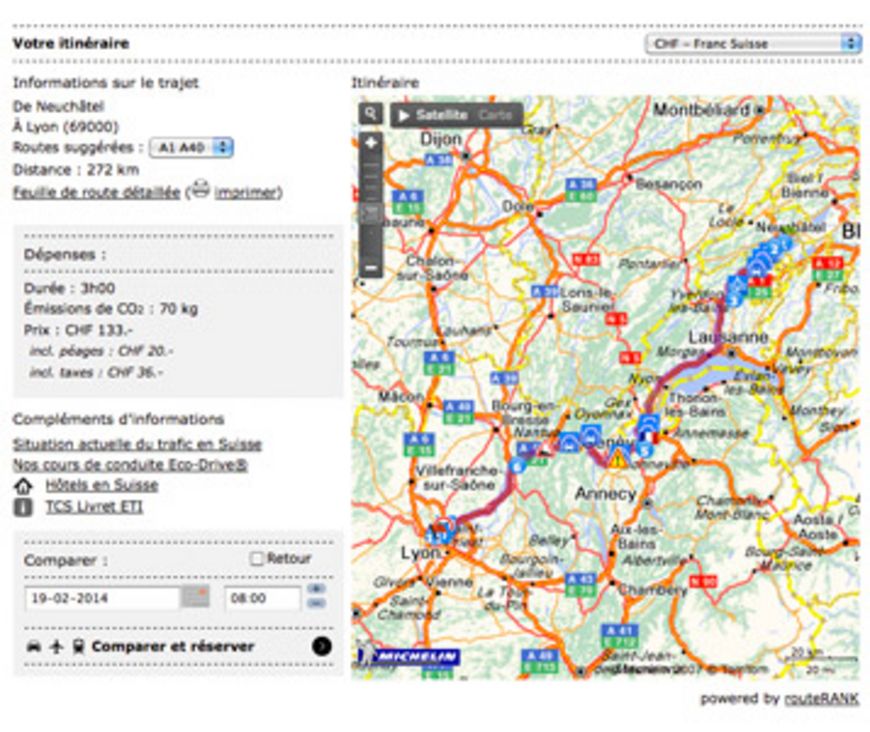The image size is (870, 732).
Task: Tick the Retour checkbox
Action: tap(256, 559)
